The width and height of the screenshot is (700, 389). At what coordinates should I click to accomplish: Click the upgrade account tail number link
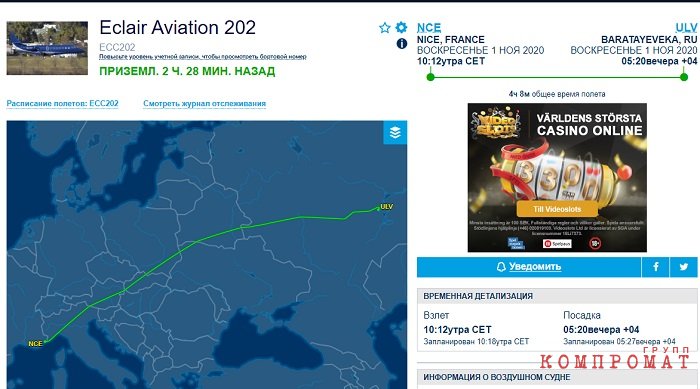(203, 57)
